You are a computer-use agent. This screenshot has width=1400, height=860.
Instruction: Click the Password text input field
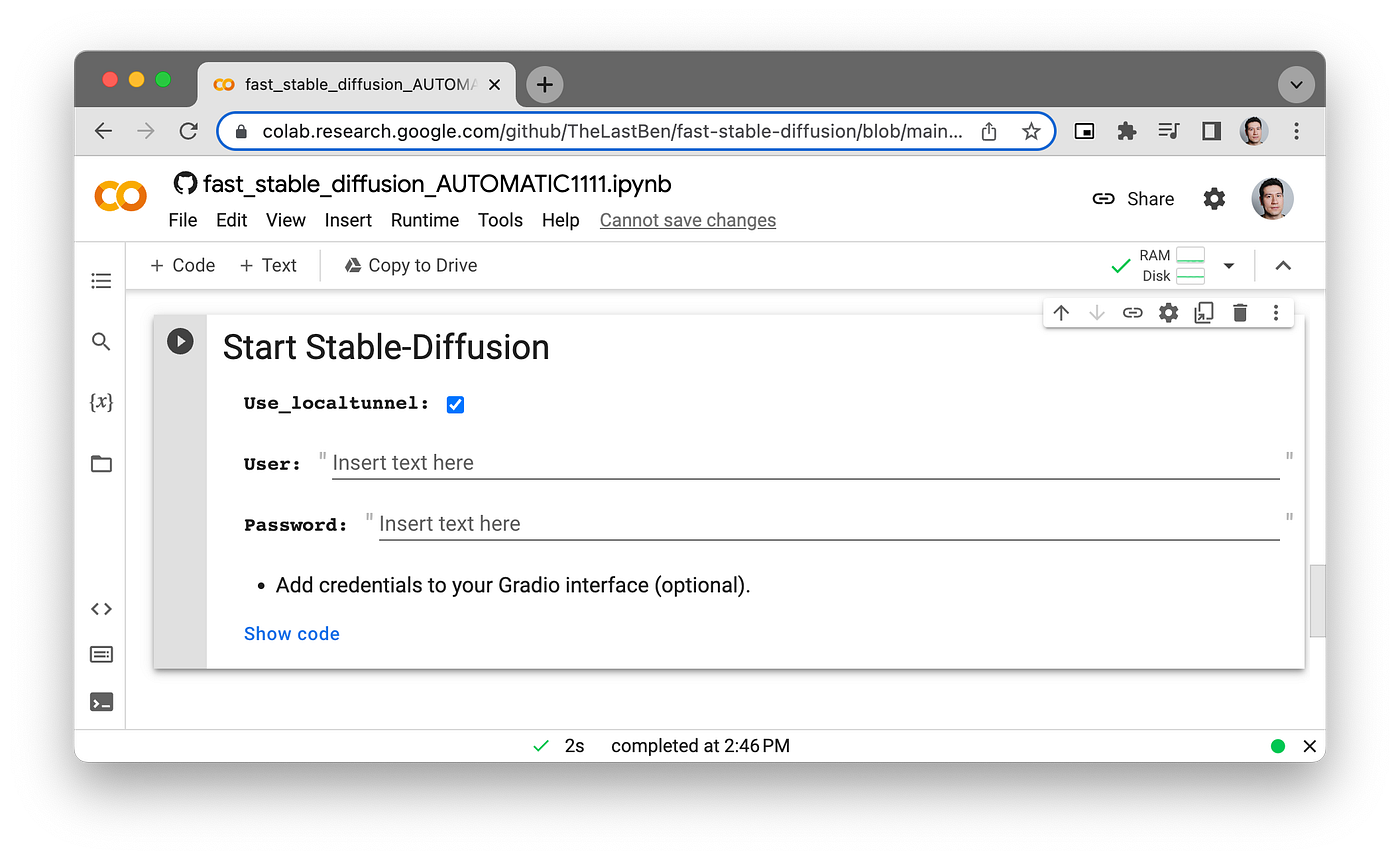pyautogui.click(x=829, y=524)
